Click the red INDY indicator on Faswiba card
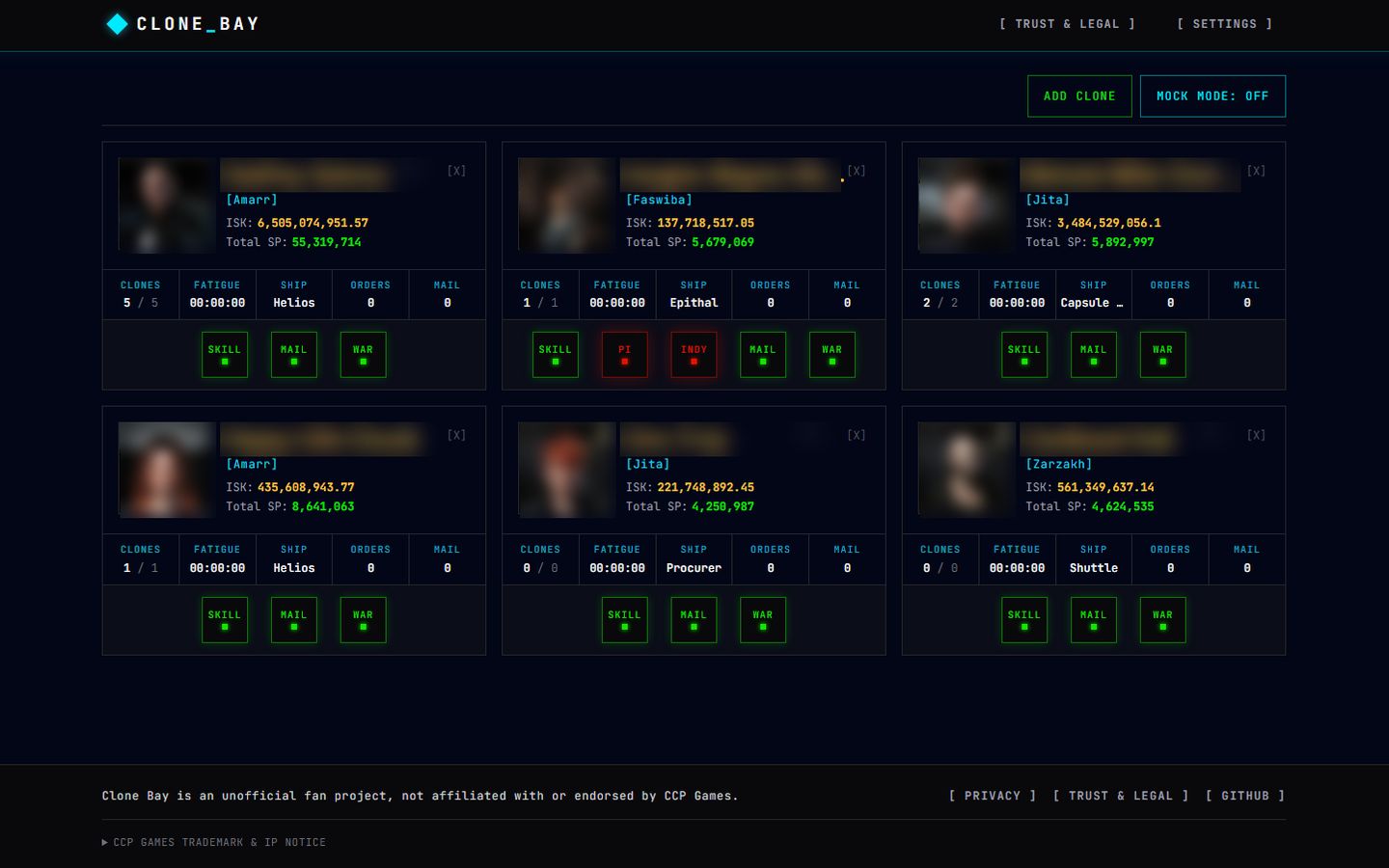The height and width of the screenshot is (868, 1389). [694, 355]
